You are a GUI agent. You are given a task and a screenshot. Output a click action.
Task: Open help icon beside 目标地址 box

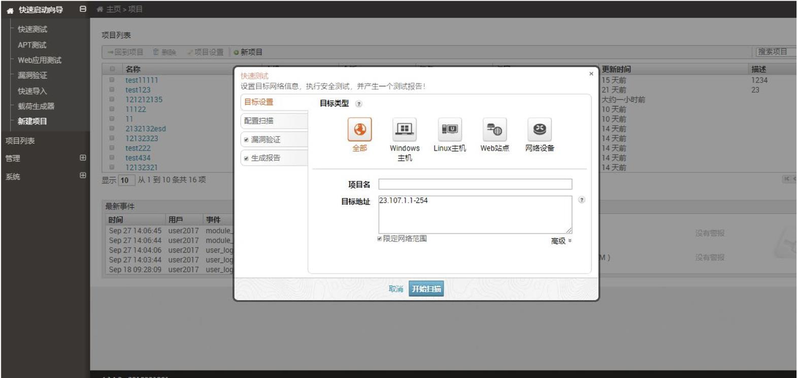point(582,200)
